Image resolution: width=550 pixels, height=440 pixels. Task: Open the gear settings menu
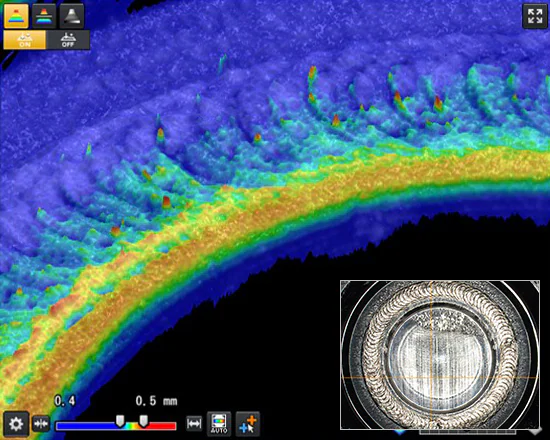click(x=16, y=424)
